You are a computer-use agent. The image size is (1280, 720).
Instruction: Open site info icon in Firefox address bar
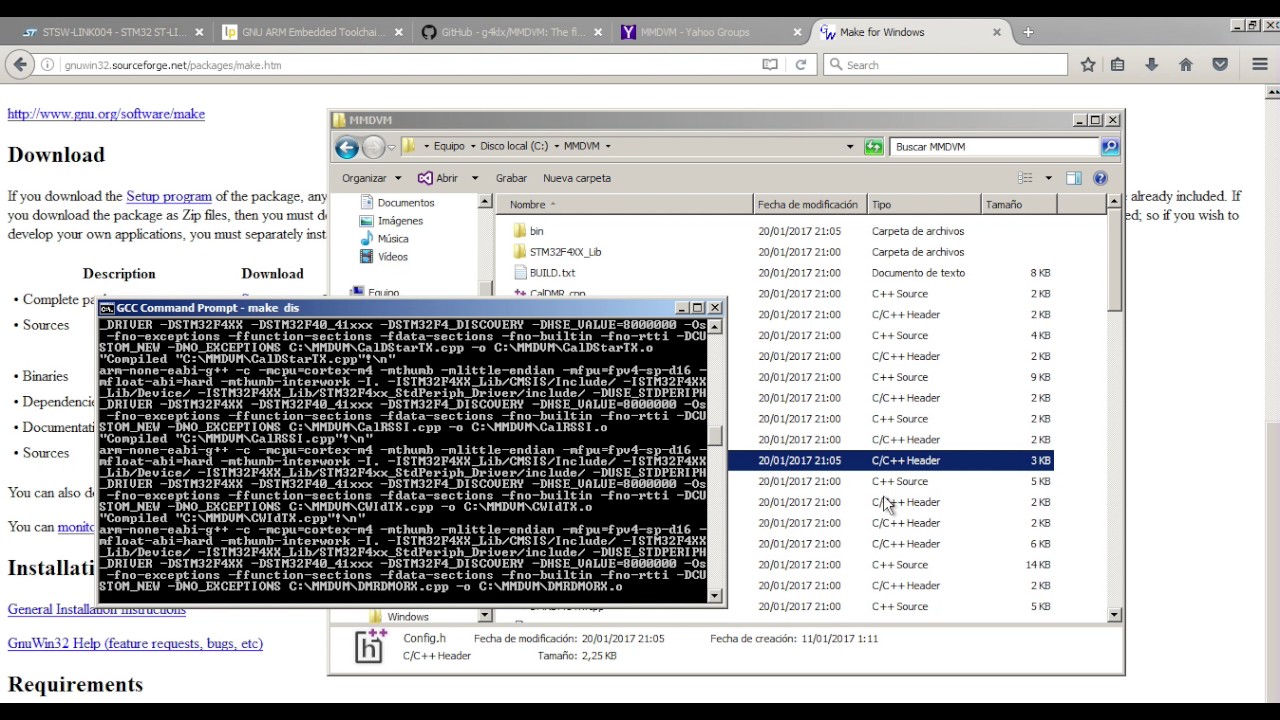click(x=47, y=65)
